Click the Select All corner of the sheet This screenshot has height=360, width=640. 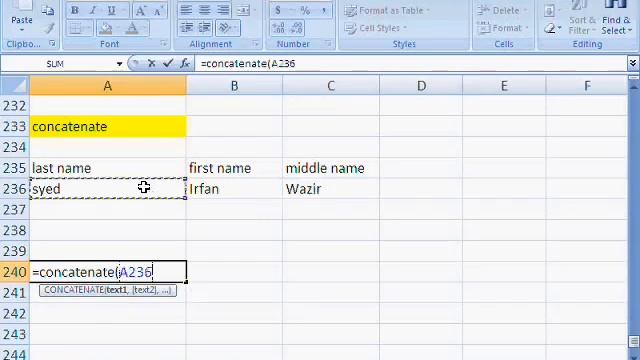click(x=15, y=85)
